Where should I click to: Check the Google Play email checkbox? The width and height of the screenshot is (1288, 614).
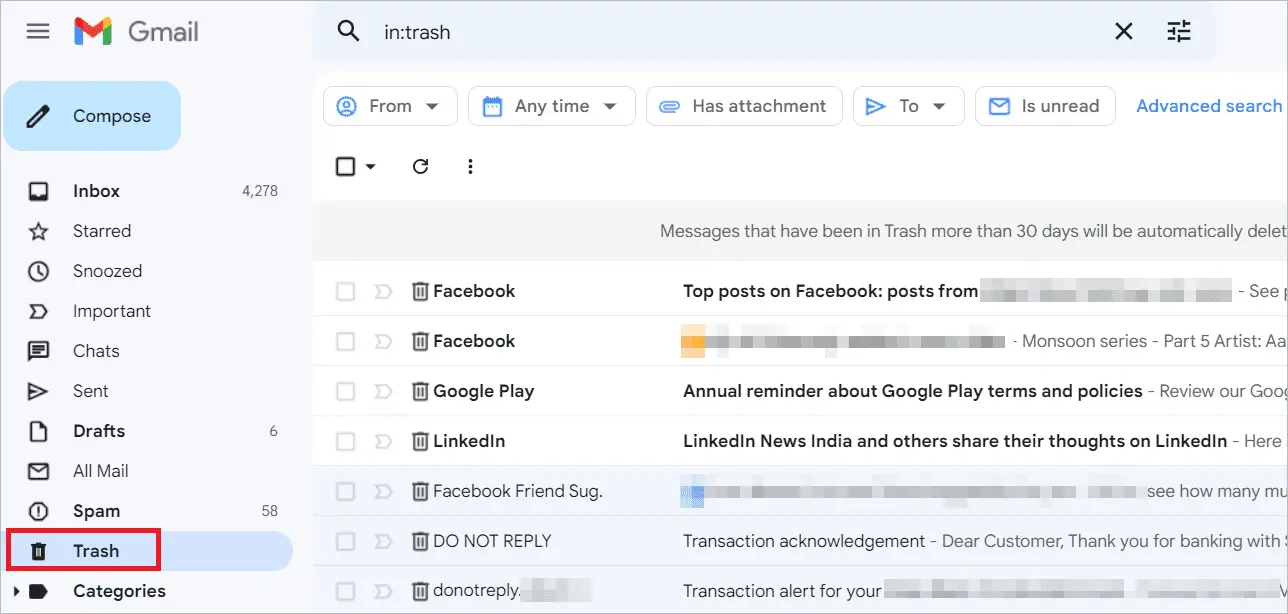pos(345,391)
